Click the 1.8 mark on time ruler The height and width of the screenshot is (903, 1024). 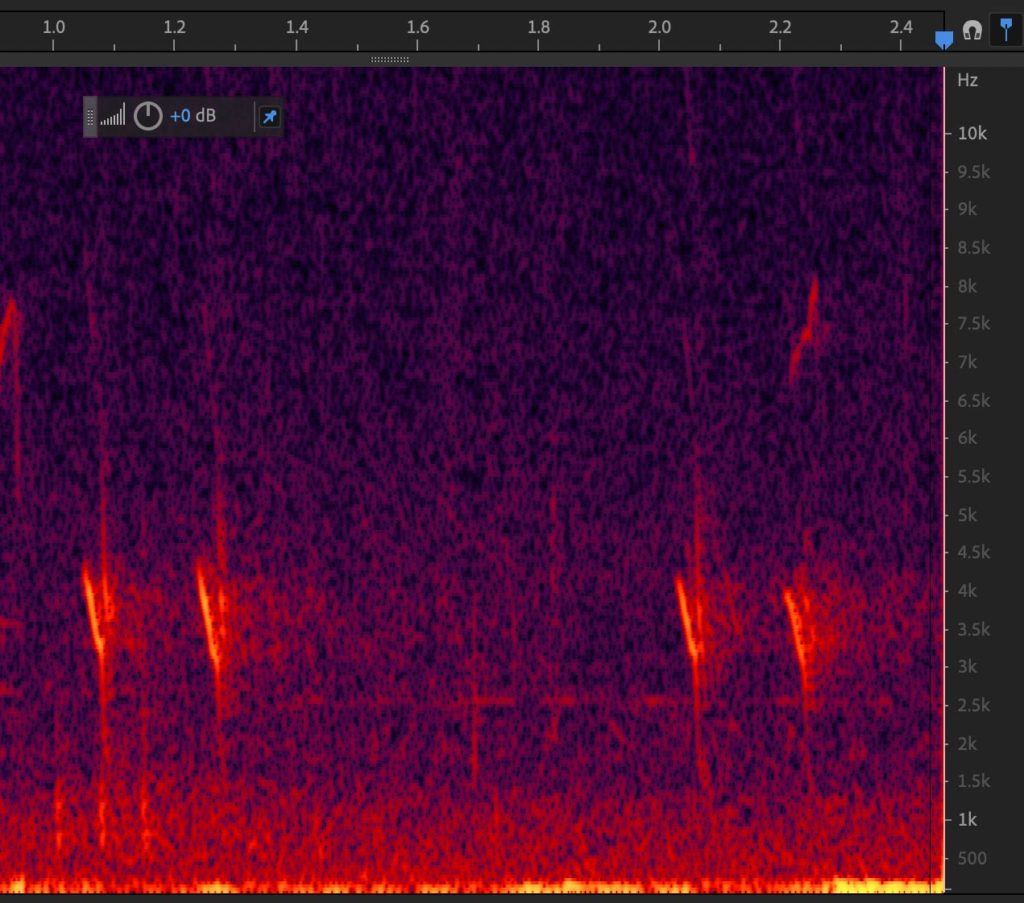coord(539,27)
